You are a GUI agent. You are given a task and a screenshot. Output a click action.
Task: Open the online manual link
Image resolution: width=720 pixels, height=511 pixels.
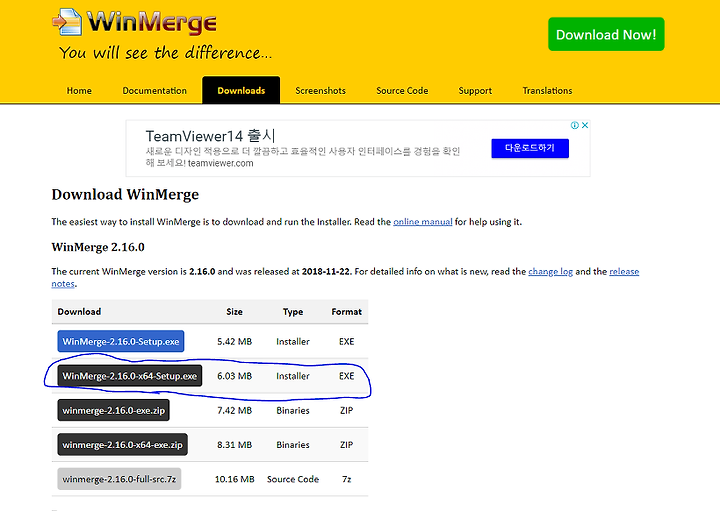(422, 222)
